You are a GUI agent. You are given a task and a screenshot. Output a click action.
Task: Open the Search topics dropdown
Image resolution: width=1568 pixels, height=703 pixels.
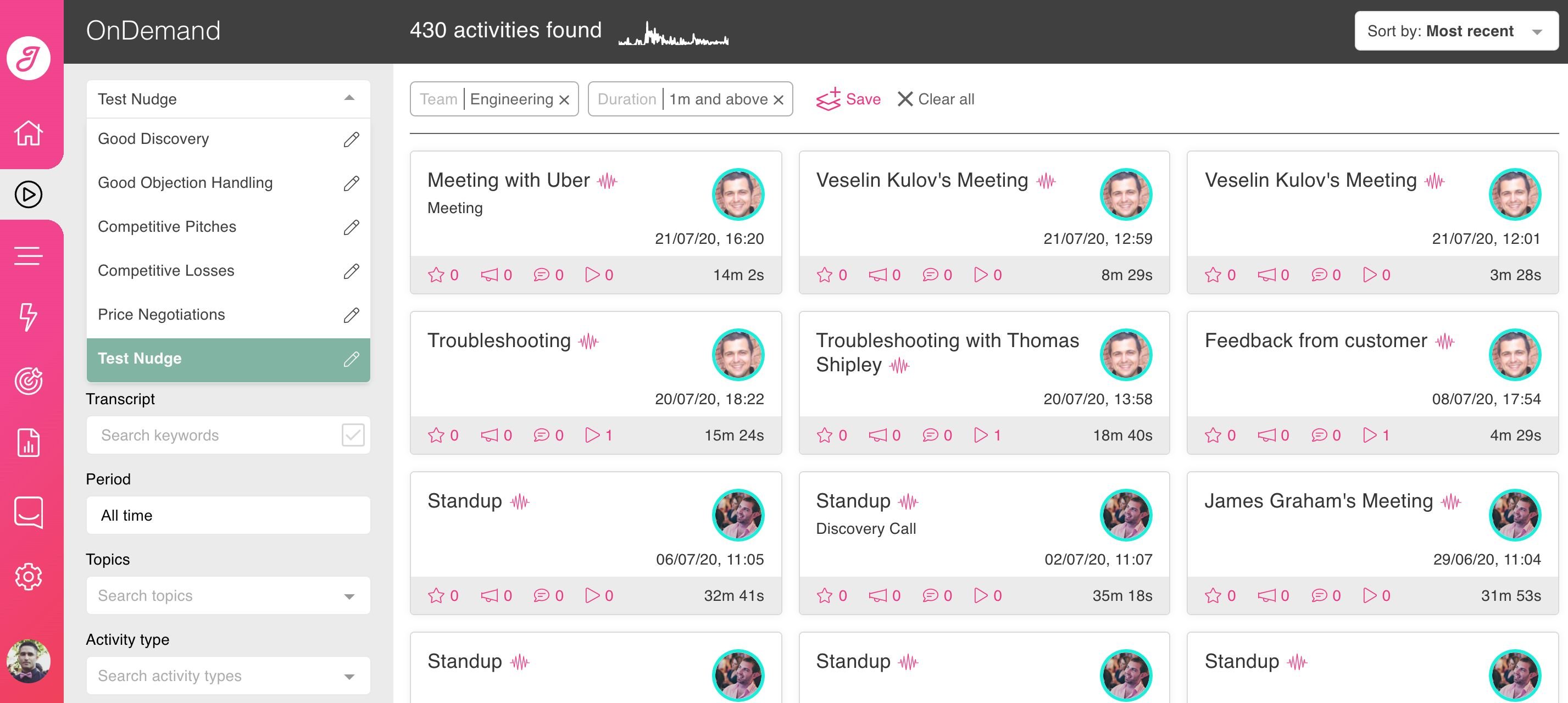point(228,595)
